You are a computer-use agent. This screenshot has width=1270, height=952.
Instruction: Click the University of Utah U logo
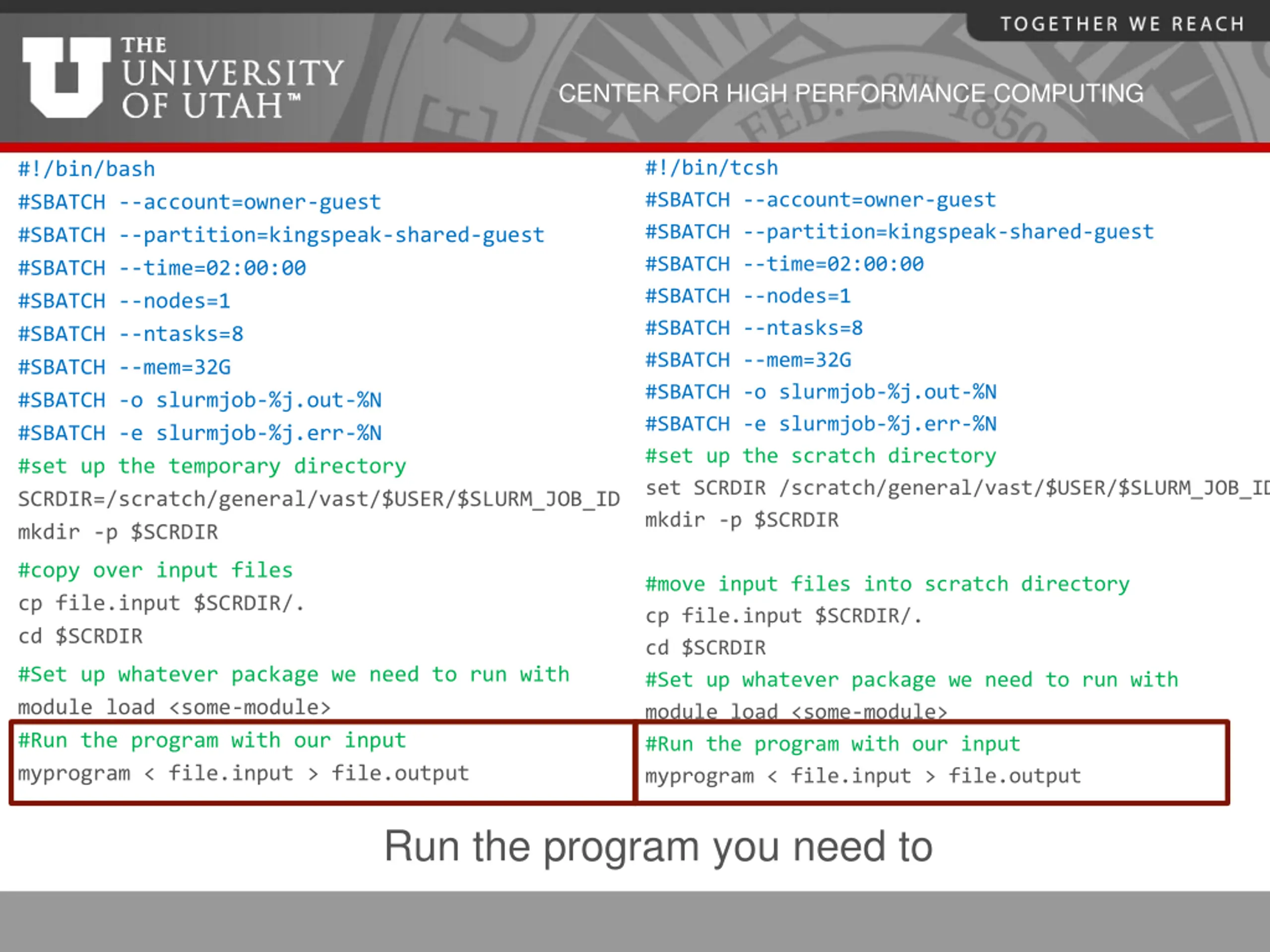tap(66, 77)
